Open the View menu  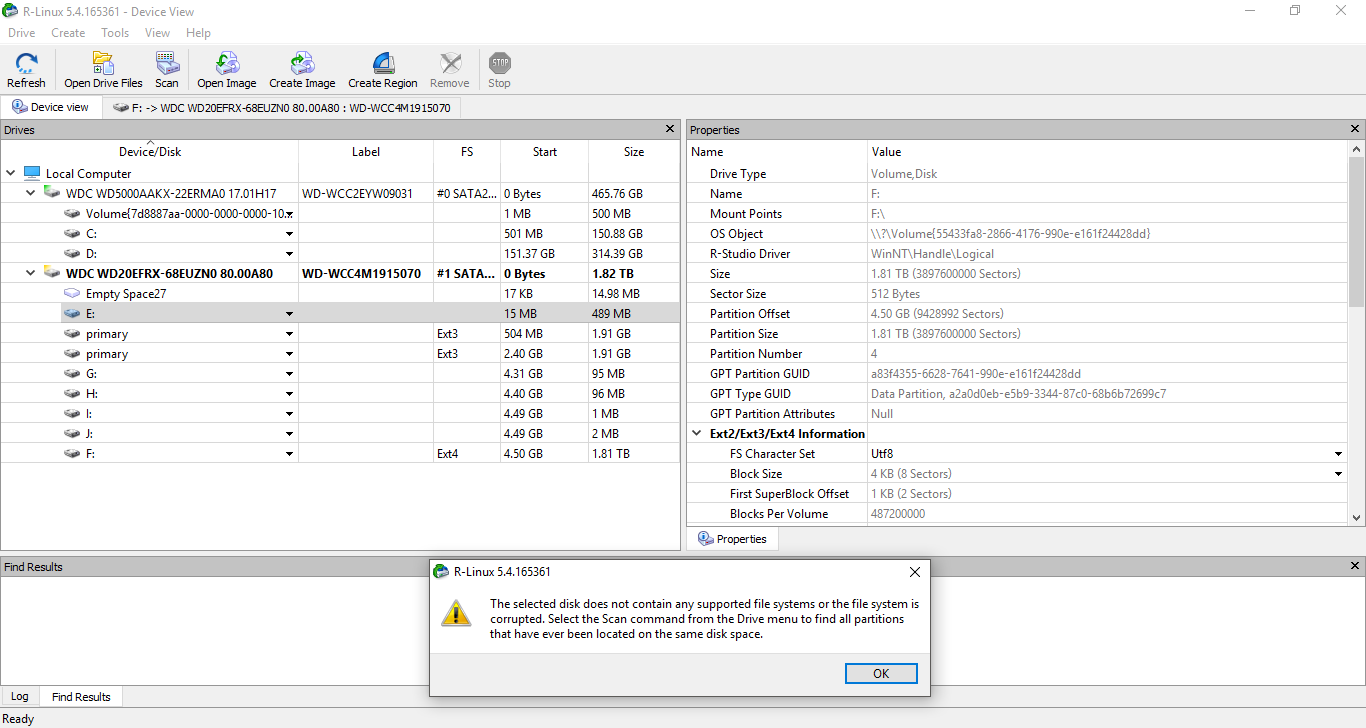(x=157, y=33)
